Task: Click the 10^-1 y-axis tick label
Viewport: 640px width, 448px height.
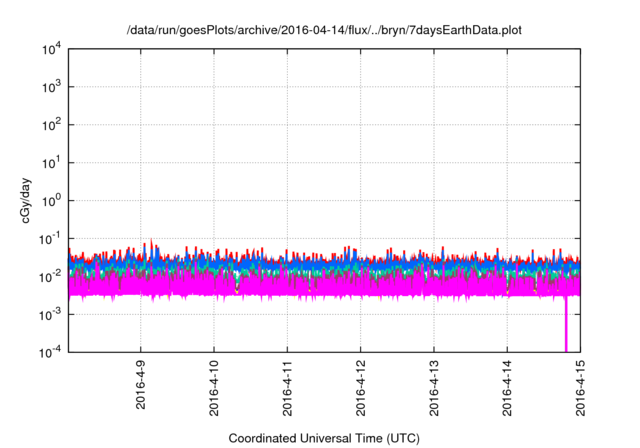Action: (x=50, y=239)
